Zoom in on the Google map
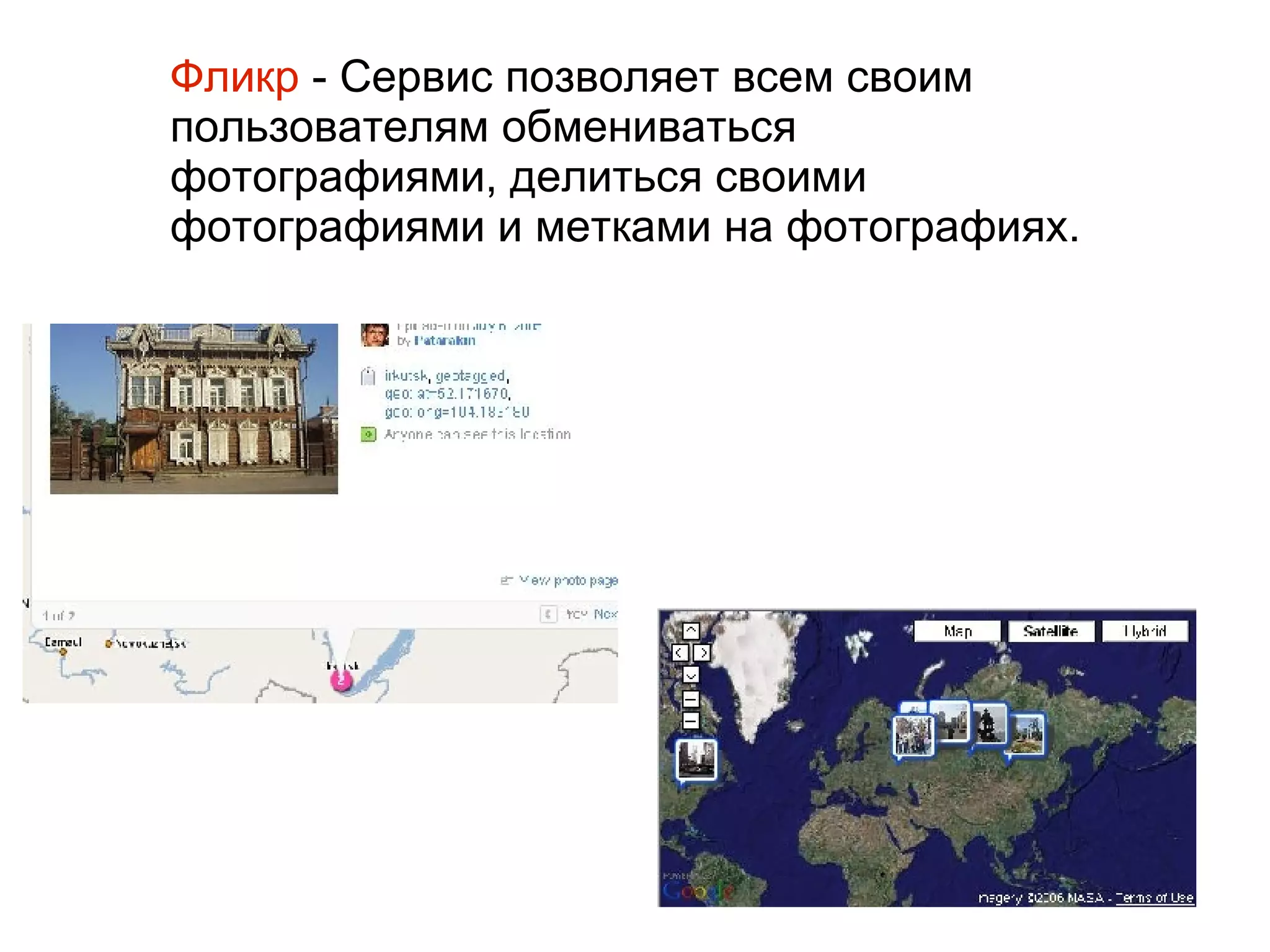 [x=690, y=699]
